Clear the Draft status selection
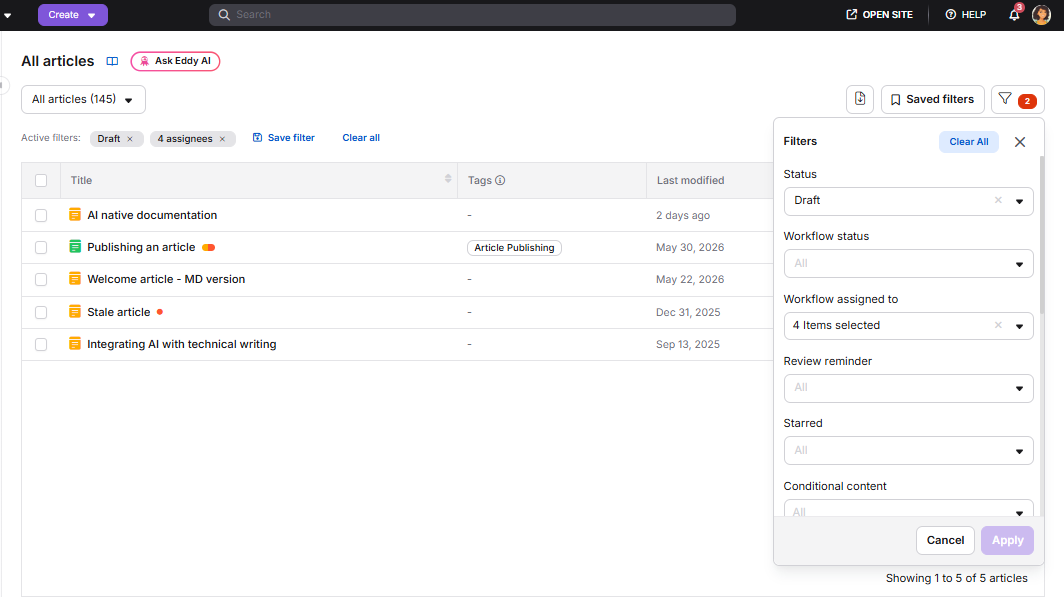 click(998, 200)
